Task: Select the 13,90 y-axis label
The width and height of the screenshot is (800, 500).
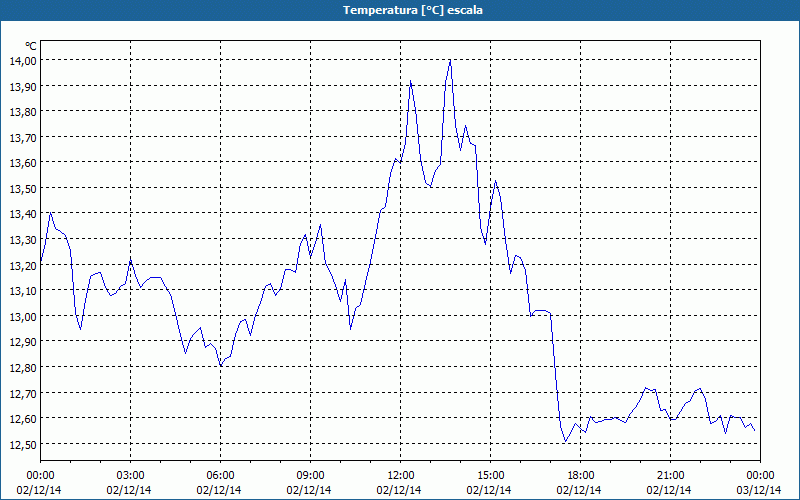Action: (23, 86)
